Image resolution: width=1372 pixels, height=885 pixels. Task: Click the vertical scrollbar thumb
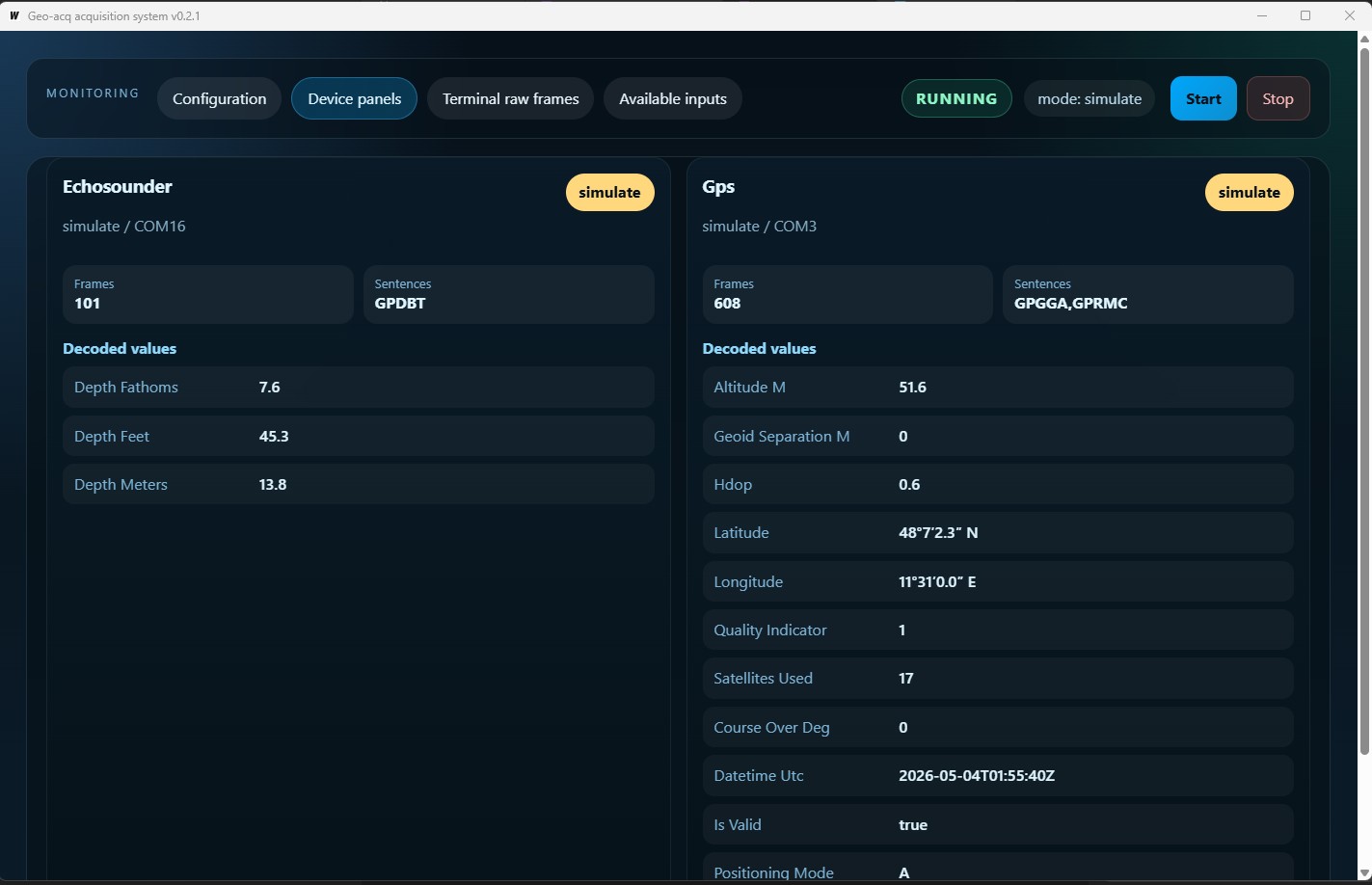point(1364,400)
